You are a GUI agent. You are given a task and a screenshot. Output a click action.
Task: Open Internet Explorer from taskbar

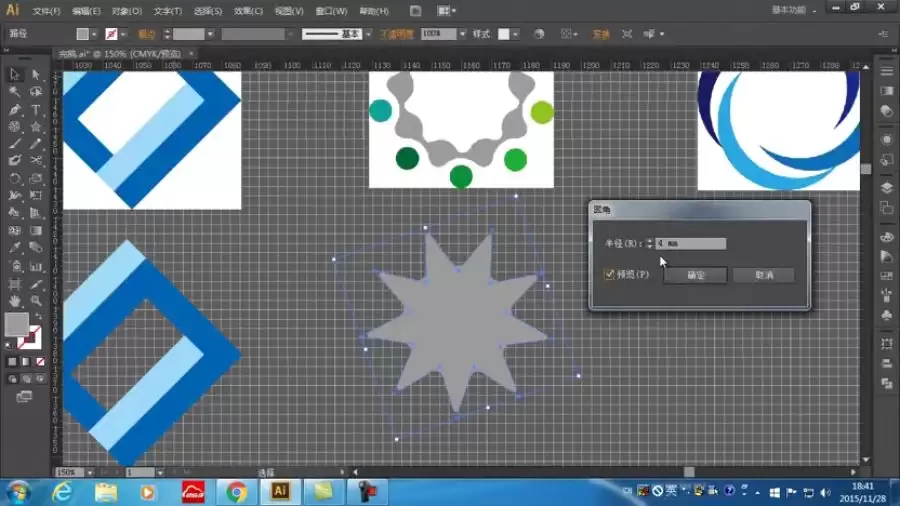click(62, 492)
